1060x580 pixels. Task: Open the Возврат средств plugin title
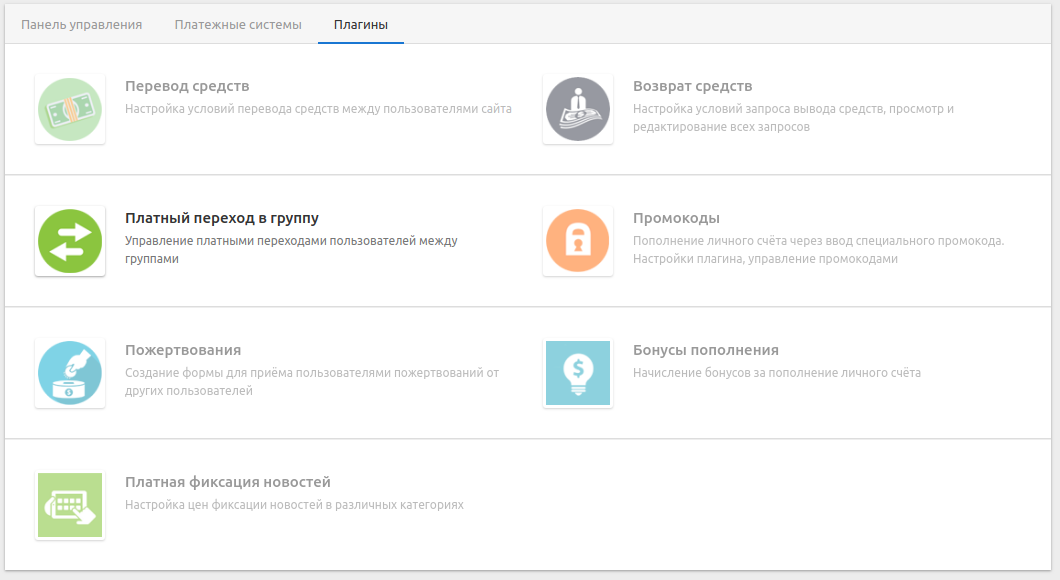point(692,86)
